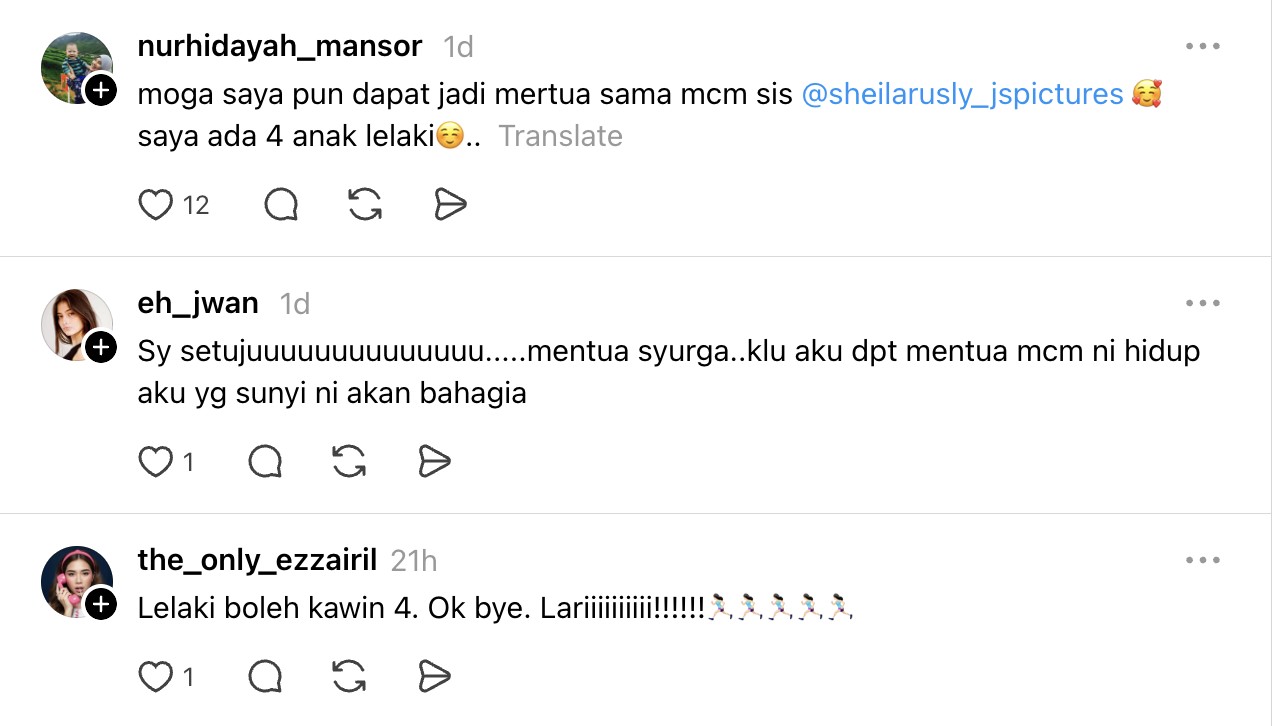Repost the_only_ezzairil's comment
The image size is (1272, 726).
348,677
